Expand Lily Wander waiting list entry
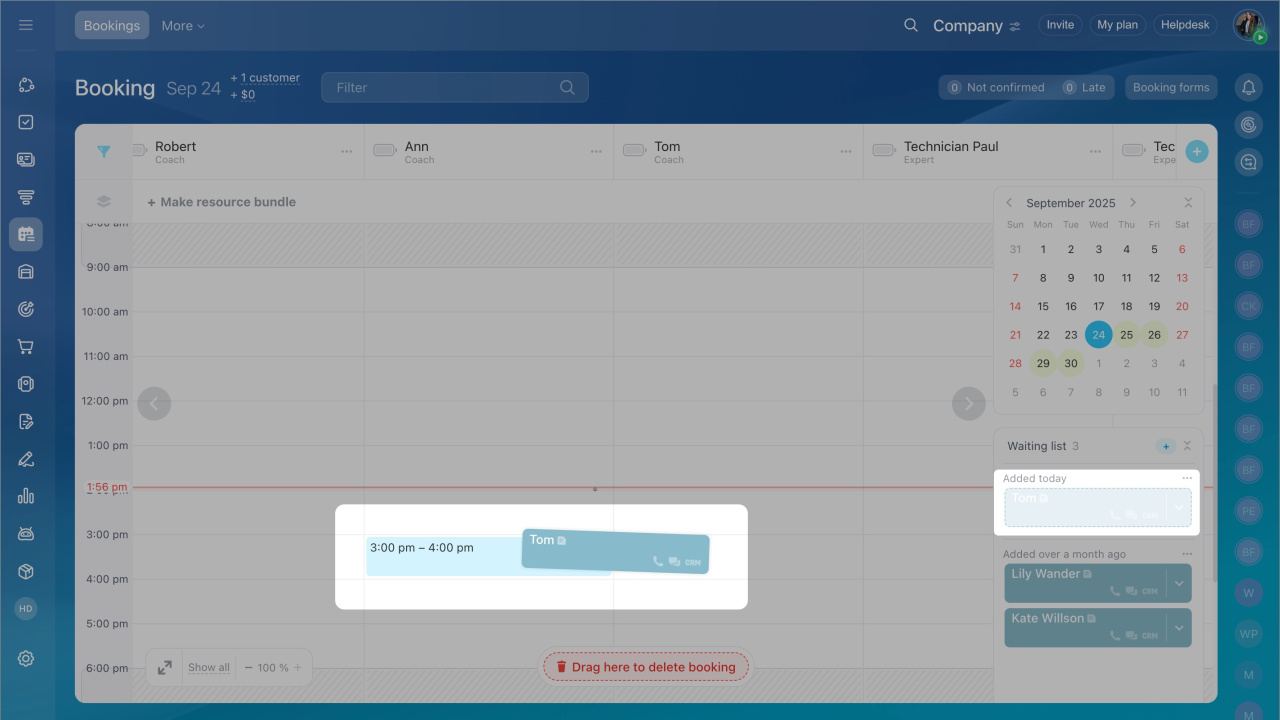The height and width of the screenshot is (720, 1280). click(1179, 583)
